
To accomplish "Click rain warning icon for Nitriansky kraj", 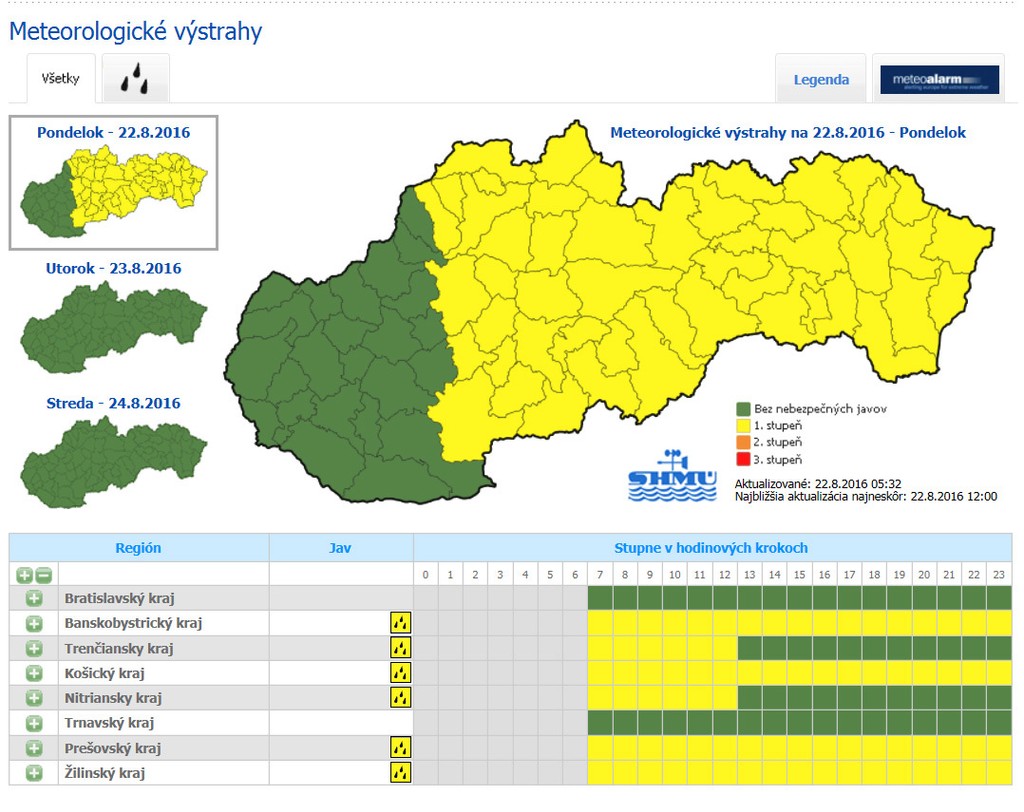I will coord(400,698).
